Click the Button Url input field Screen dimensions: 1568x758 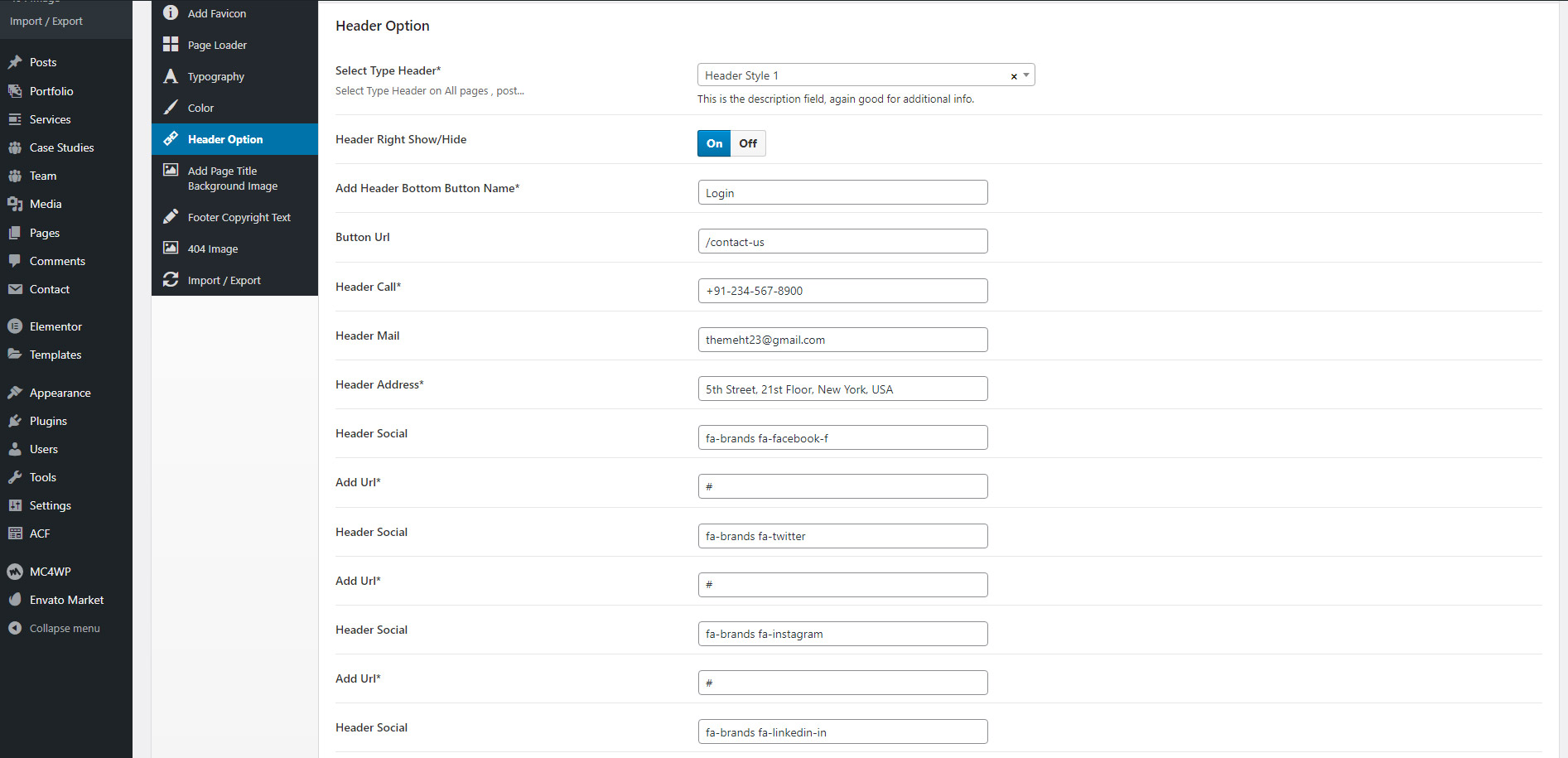coord(842,241)
